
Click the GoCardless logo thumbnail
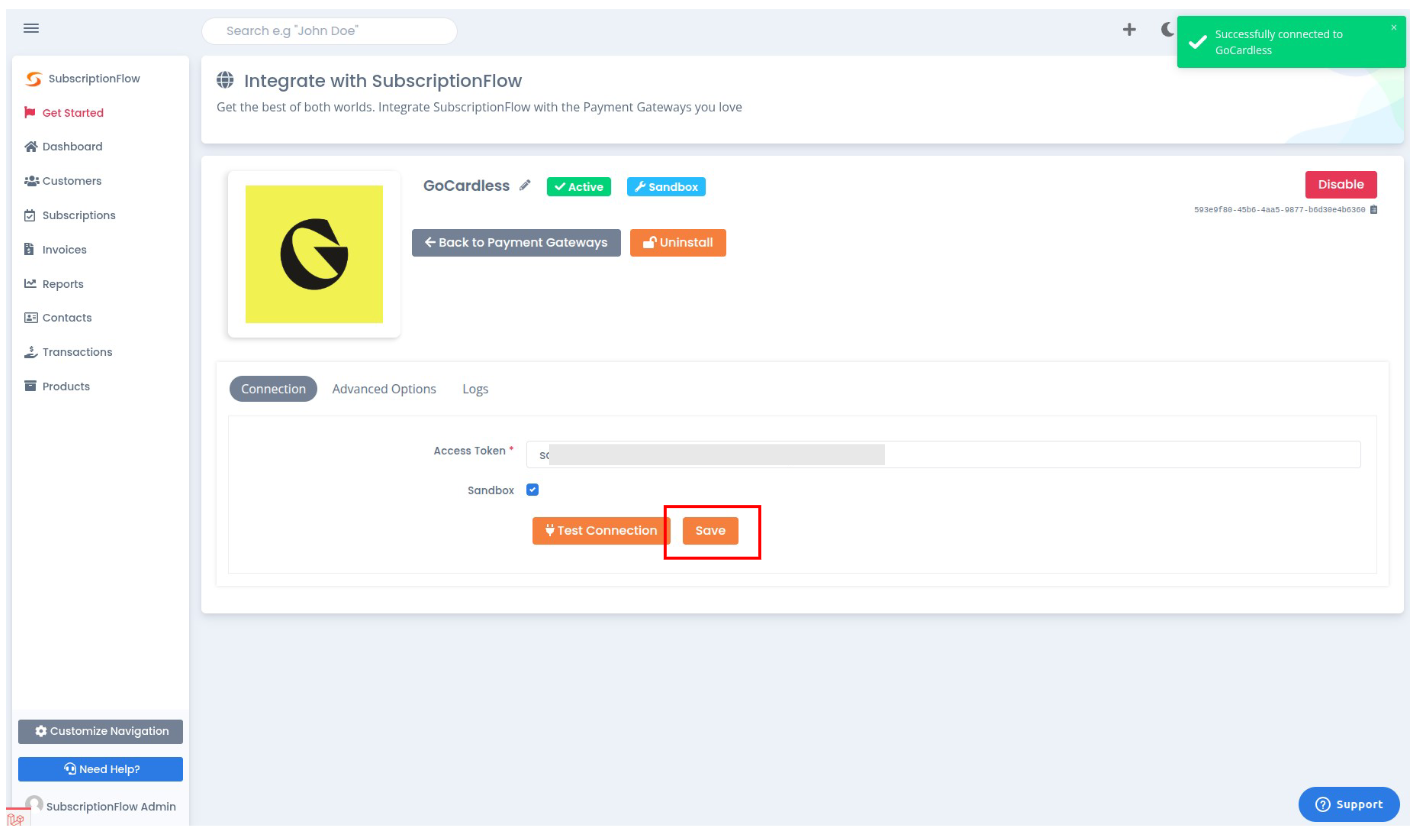click(x=314, y=254)
